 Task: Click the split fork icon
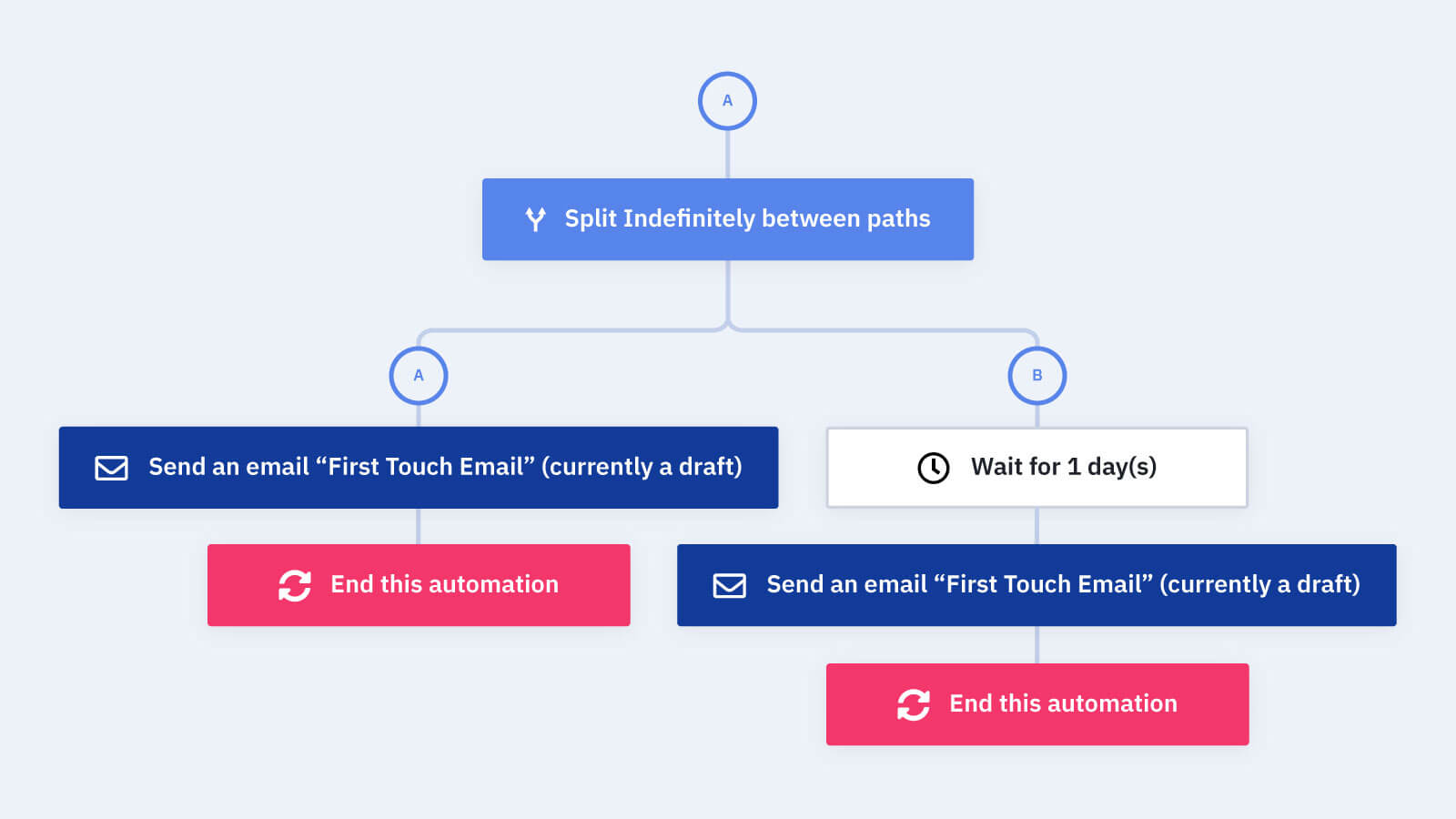tap(536, 219)
